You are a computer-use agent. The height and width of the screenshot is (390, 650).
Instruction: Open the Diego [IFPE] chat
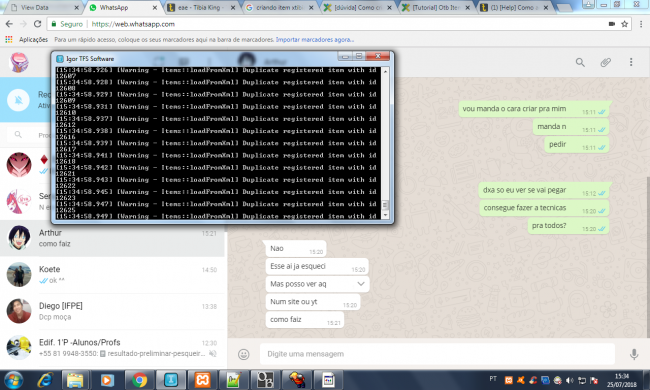[112, 311]
